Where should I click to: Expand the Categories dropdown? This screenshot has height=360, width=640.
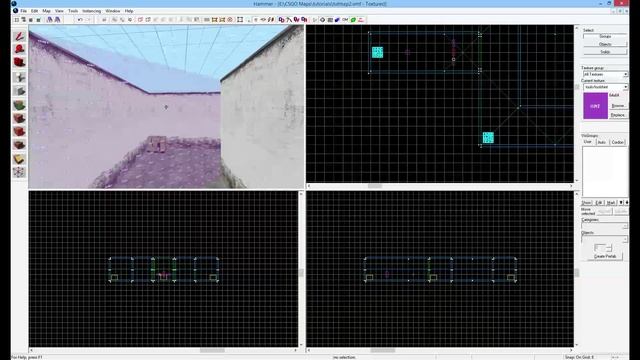point(625,226)
